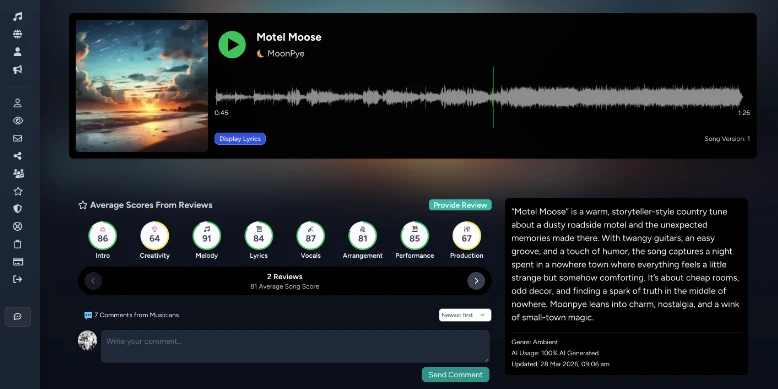
Task: Click in the Write your comment field
Action: tap(295, 346)
